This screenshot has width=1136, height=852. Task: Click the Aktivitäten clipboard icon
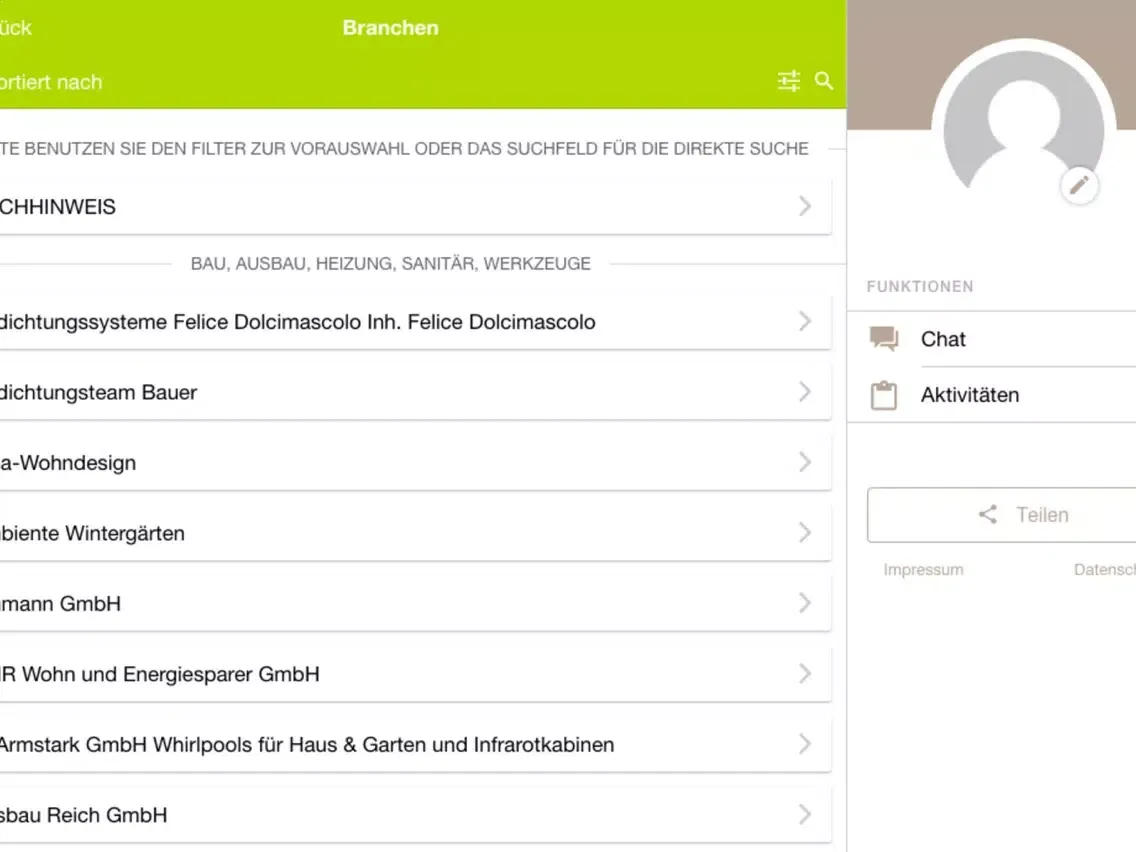click(884, 395)
